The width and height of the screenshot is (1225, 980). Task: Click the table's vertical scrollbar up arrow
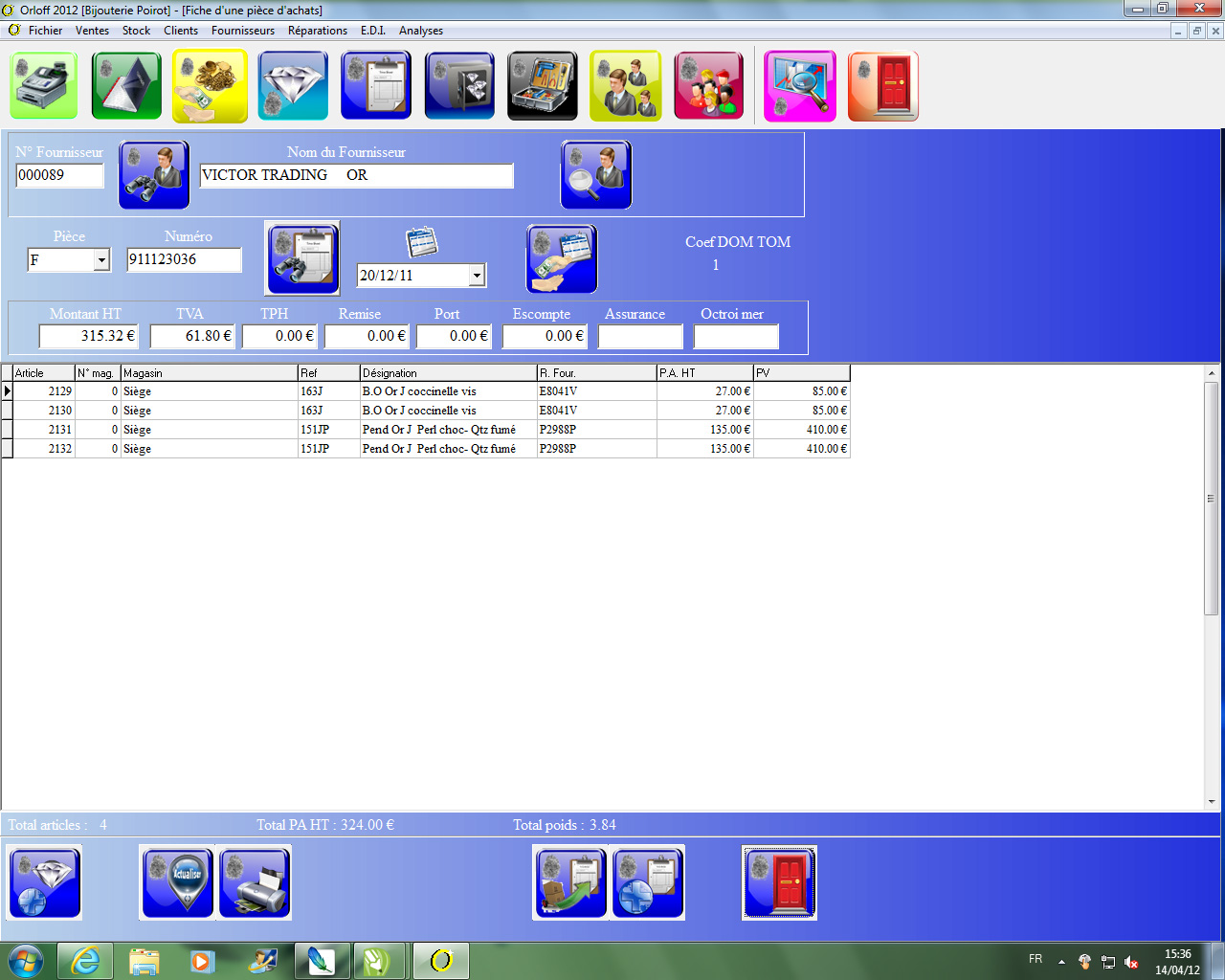[1212, 373]
